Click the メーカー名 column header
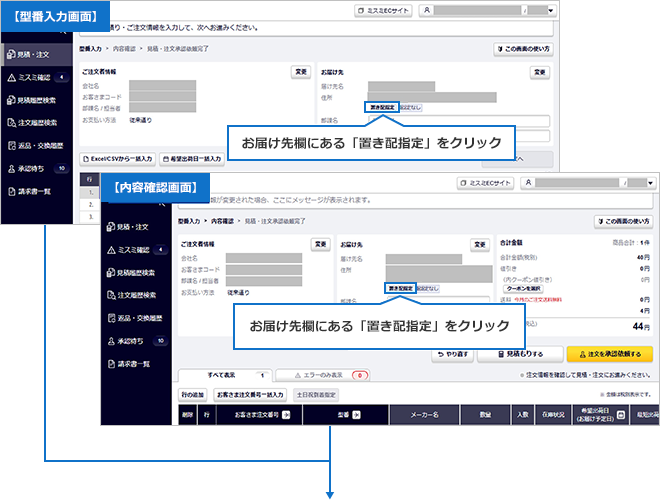Screen dimensions: 660x500 click(x=425, y=415)
